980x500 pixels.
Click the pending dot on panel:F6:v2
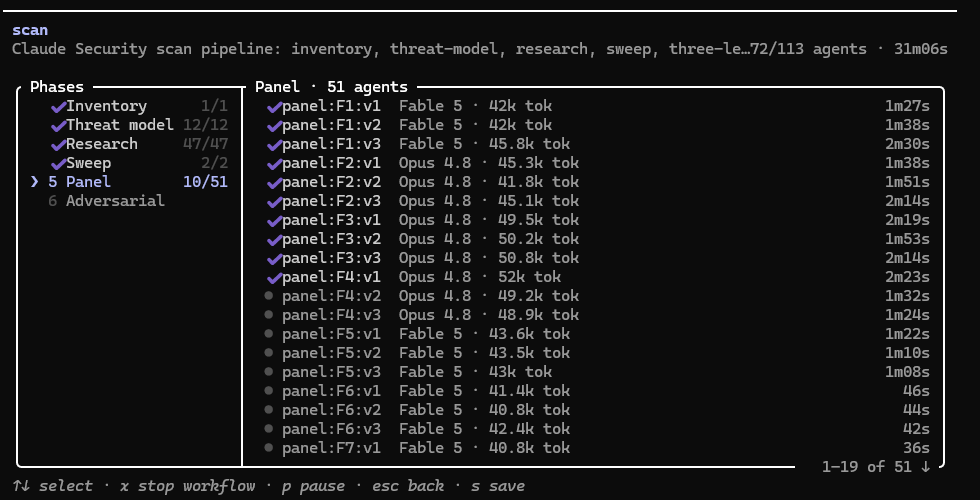[269, 409]
